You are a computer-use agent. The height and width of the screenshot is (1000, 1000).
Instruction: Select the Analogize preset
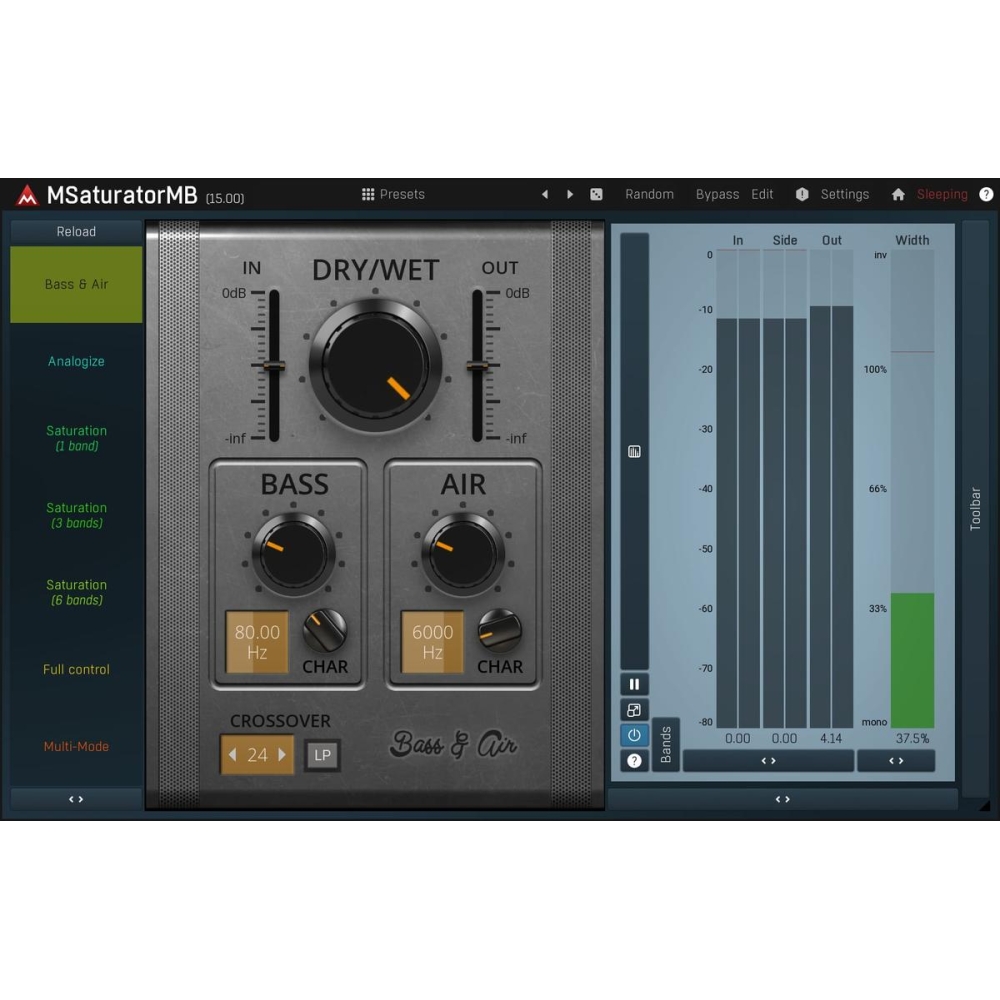coord(76,361)
